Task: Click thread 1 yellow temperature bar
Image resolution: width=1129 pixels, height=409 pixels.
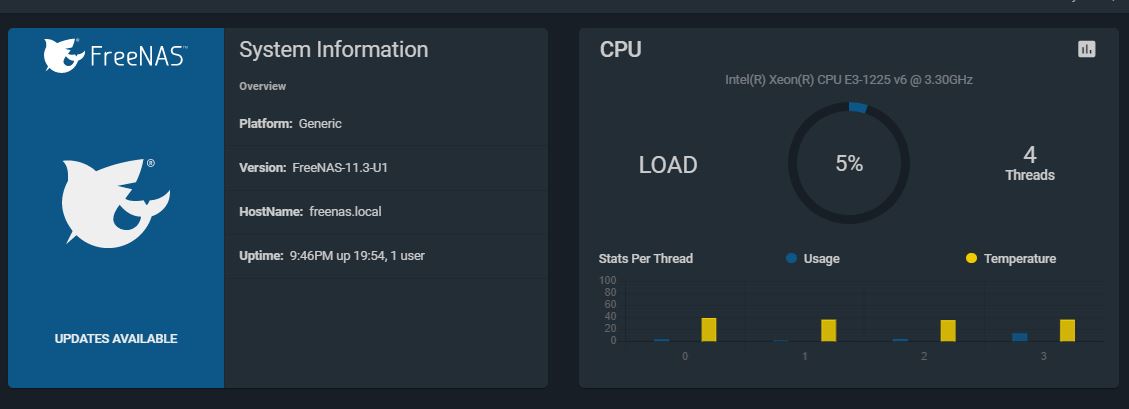Action: click(x=828, y=330)
